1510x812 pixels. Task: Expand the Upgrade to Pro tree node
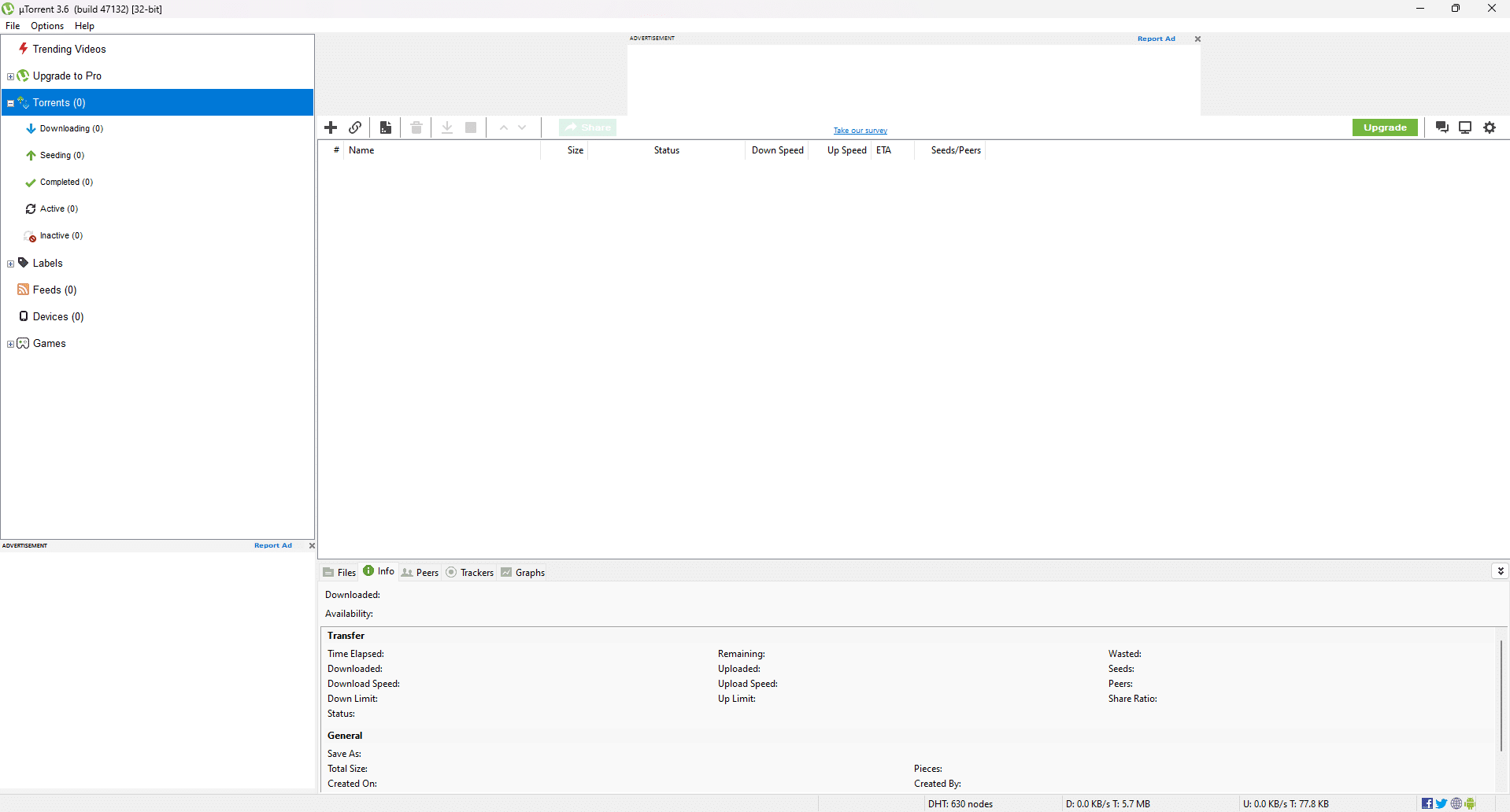[x=10, y=76]
